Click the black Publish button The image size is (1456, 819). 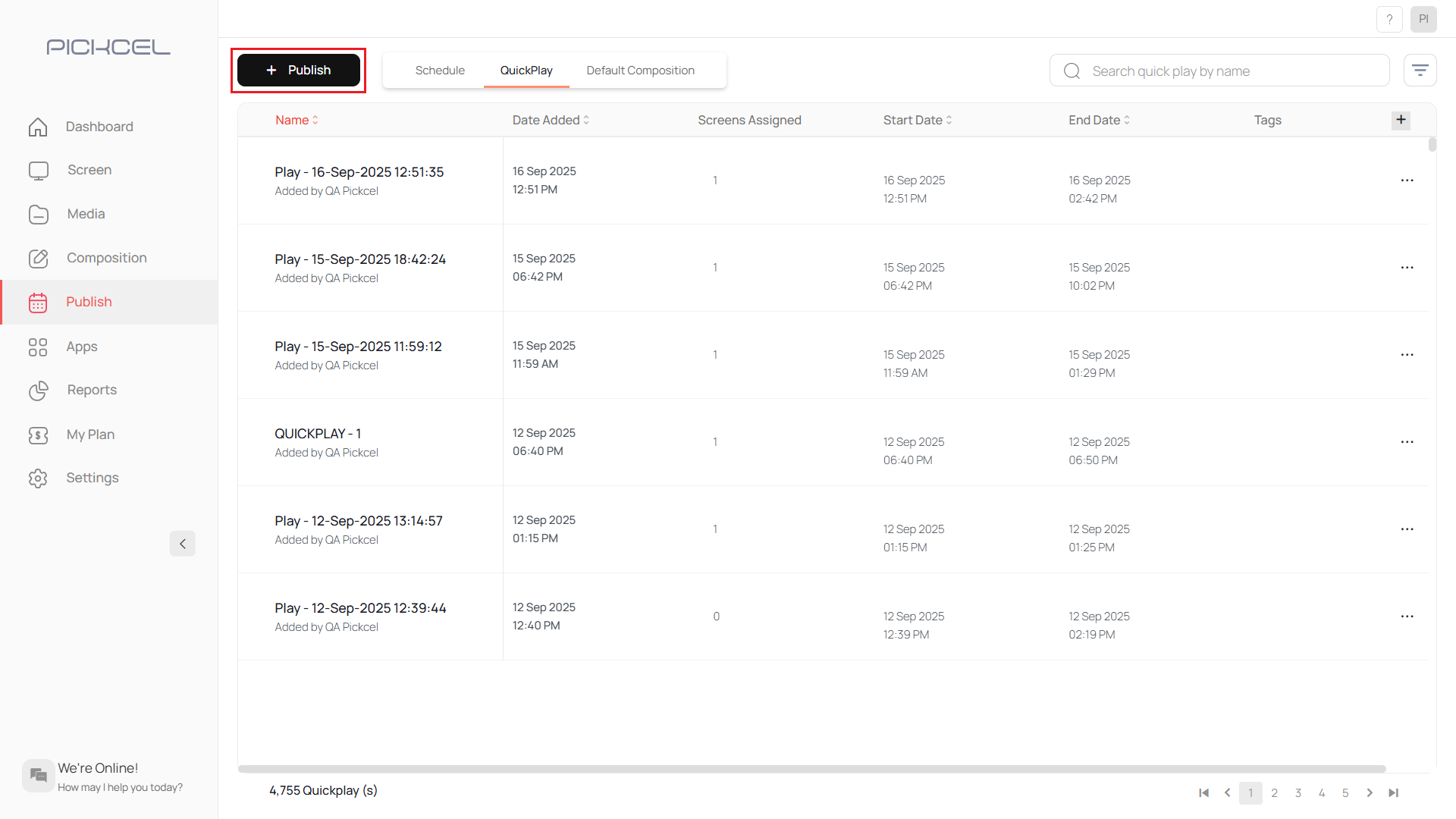pos(299,71)
